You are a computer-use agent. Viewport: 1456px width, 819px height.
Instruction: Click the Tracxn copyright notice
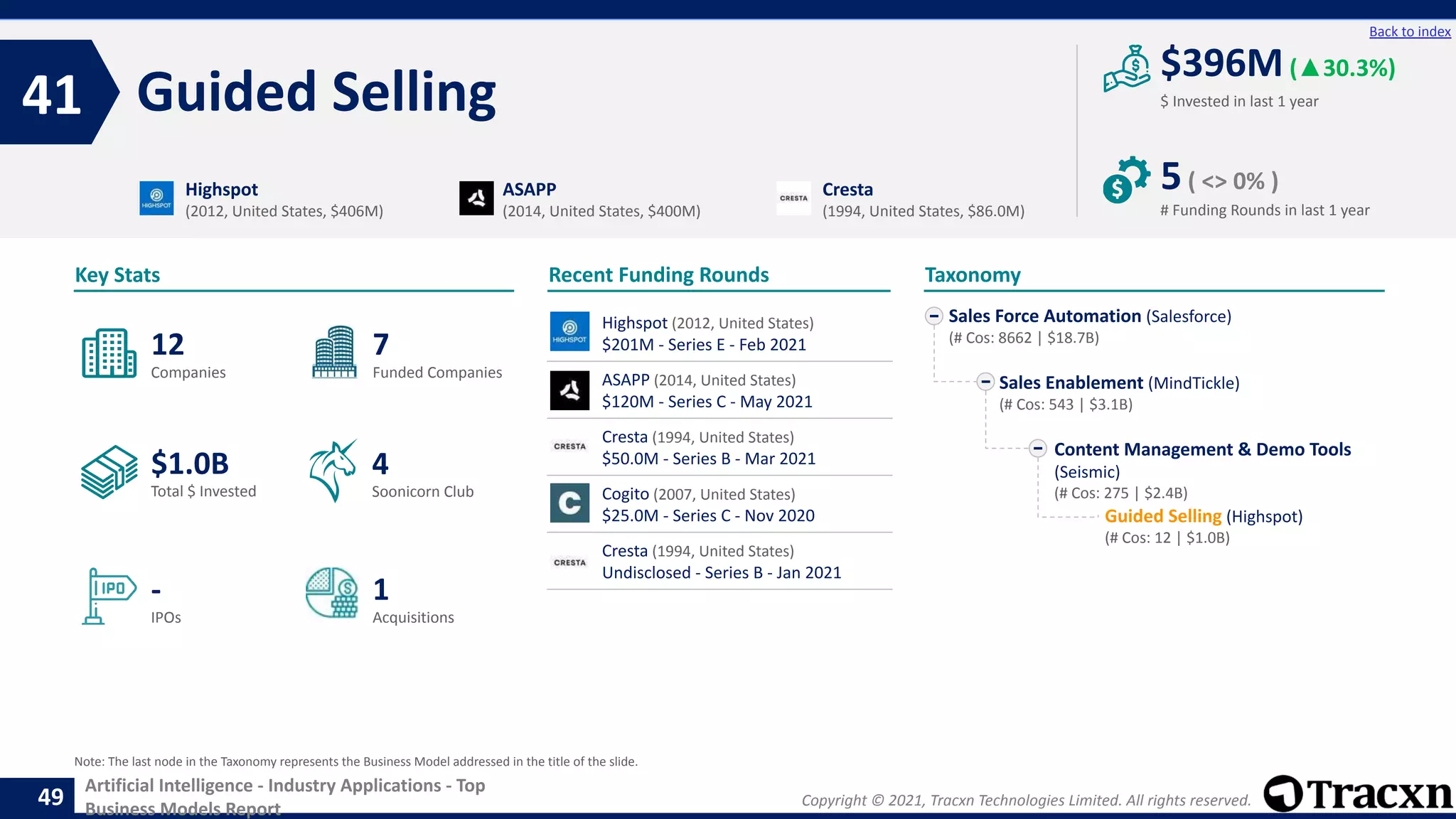tap(1026, 801)
